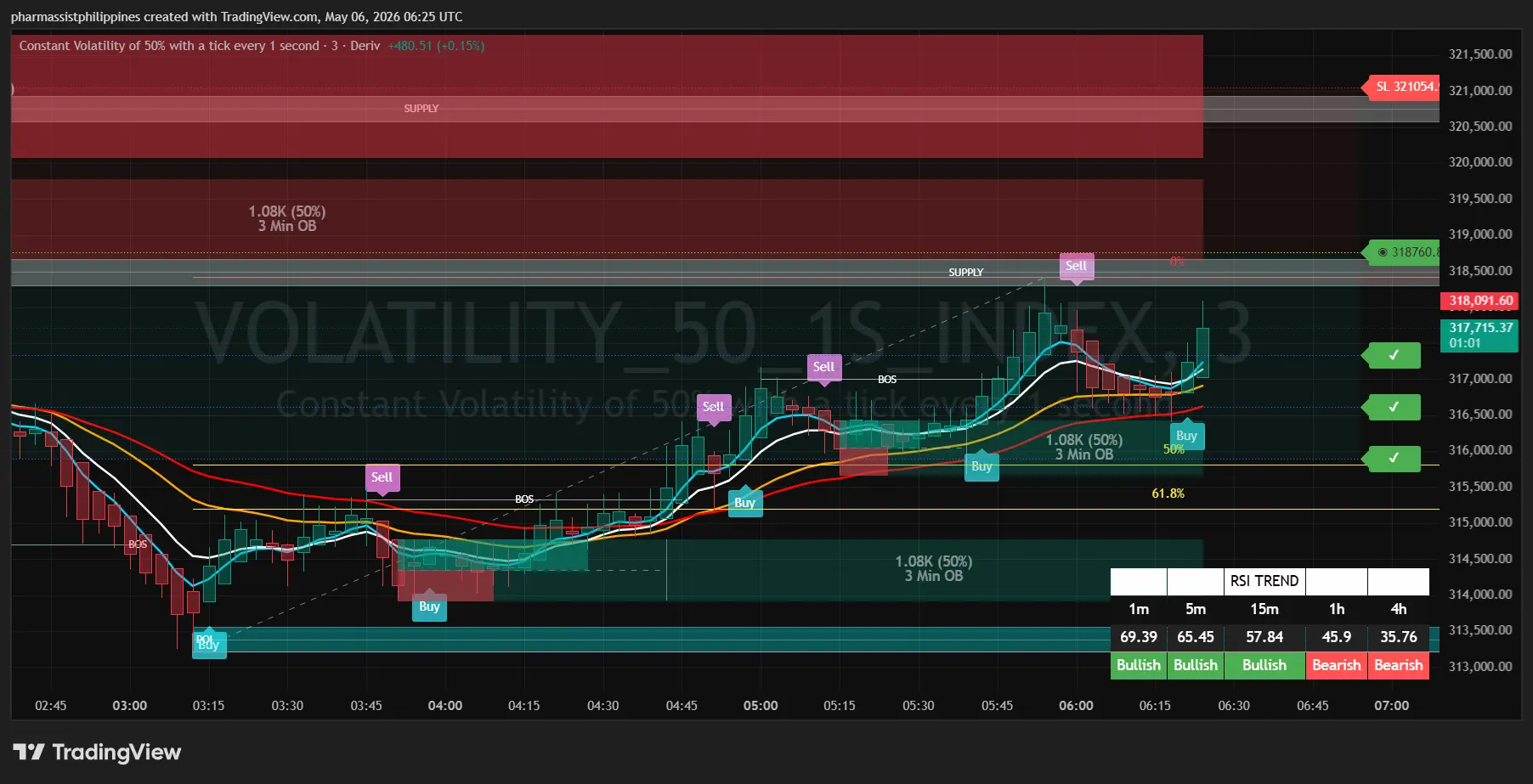
Task: Click the Bearish cell under the 4h column
Action: point(1399,665)
